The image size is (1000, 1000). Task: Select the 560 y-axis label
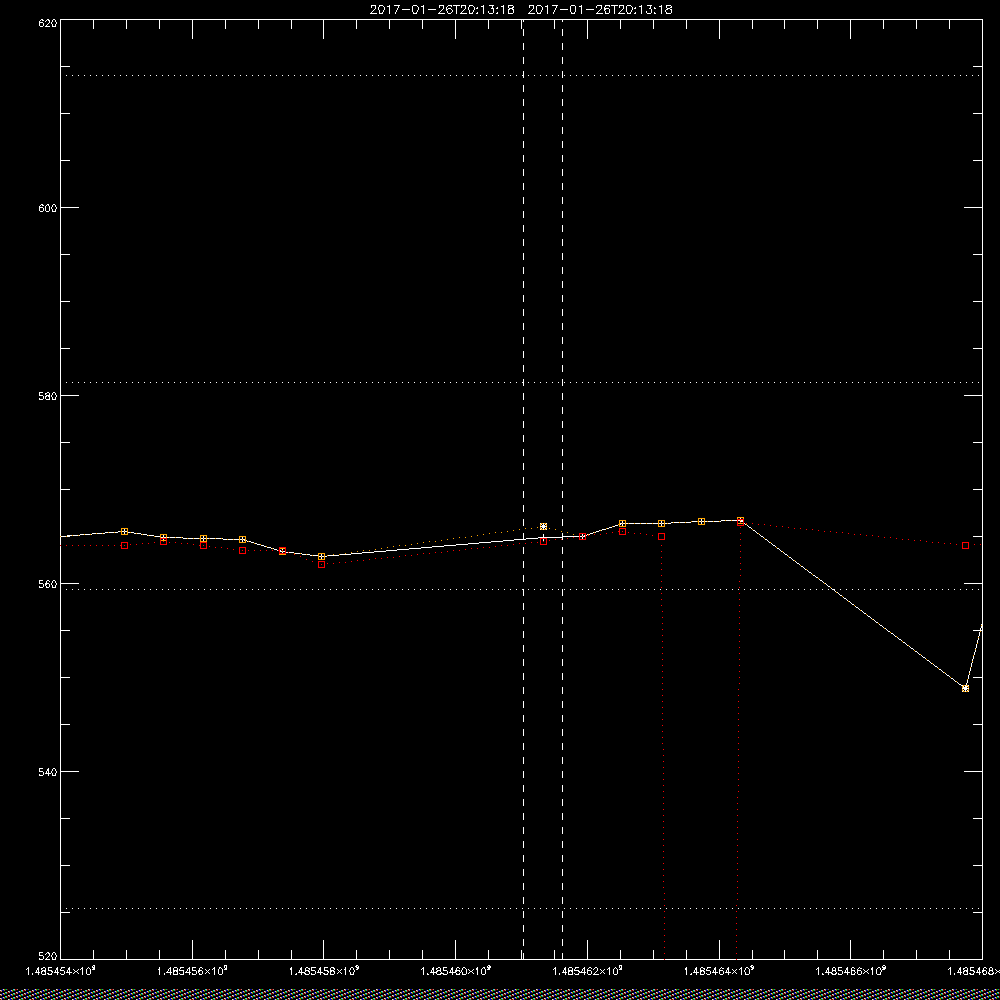pos(48,584)
